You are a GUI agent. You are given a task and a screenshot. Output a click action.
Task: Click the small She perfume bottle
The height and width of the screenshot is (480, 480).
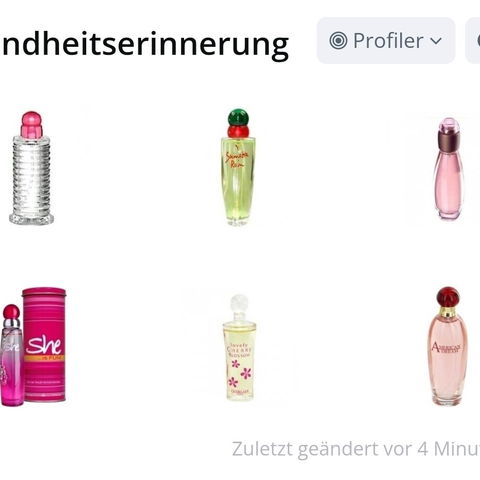point(12,355)
